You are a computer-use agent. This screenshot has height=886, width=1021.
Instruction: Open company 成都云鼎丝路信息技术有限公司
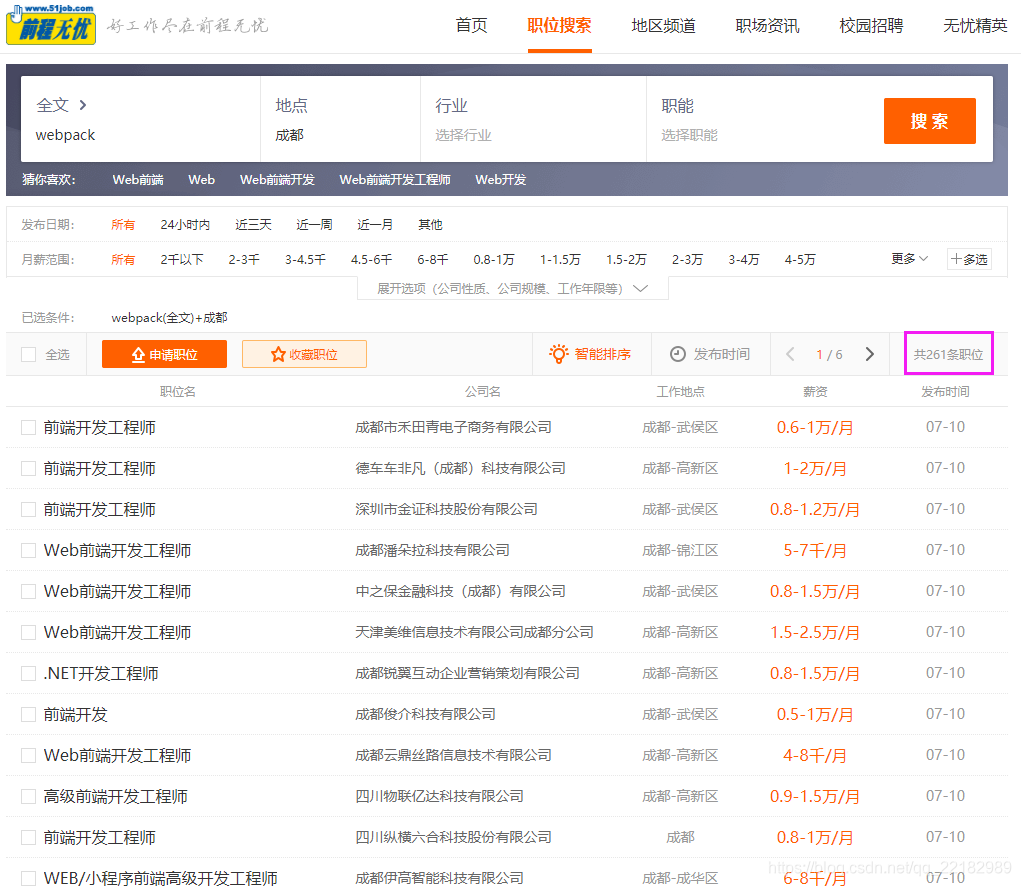tap(453, 755)
